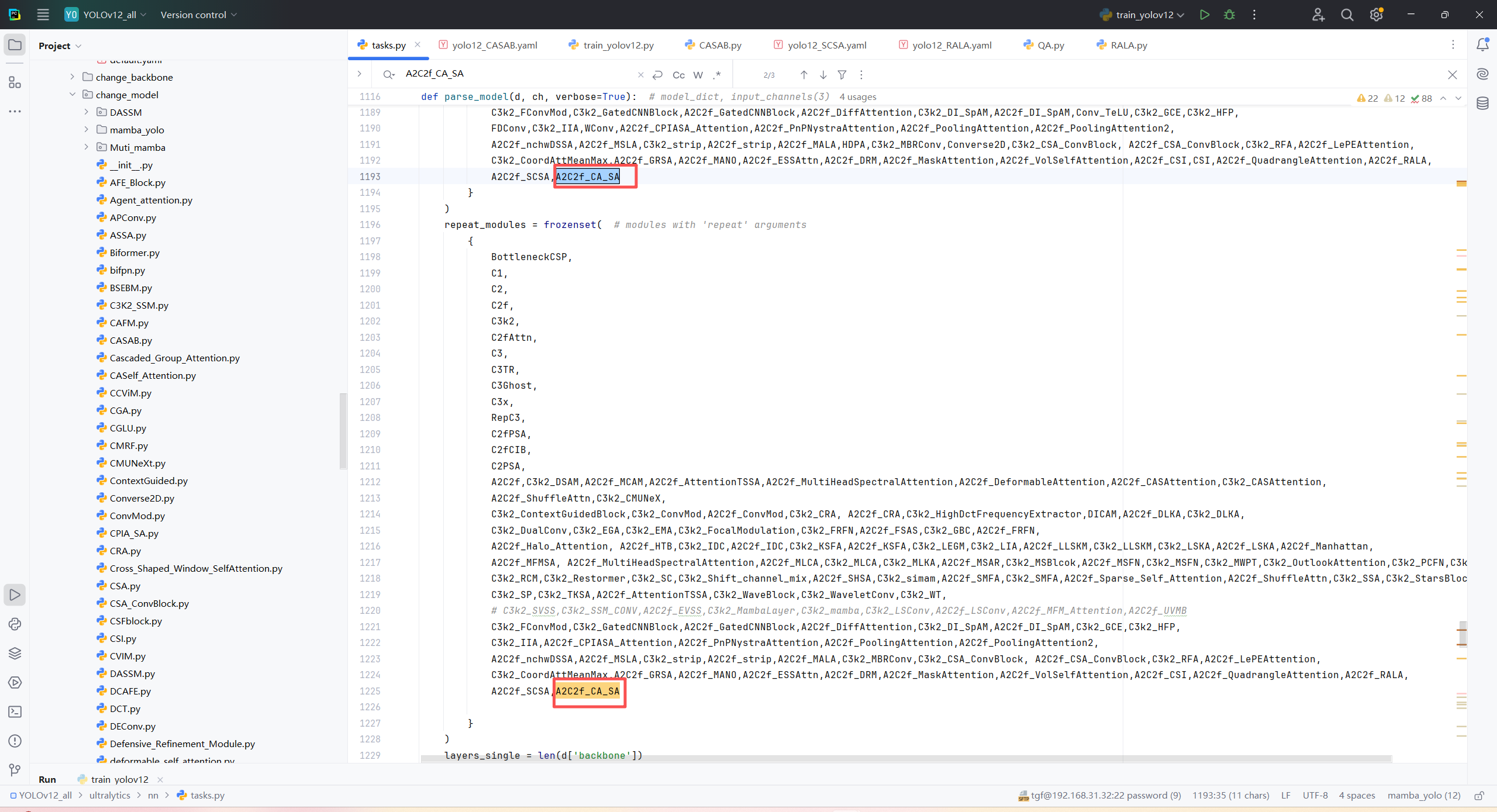Toggle Regex (.*) option in search

(717, 75)
